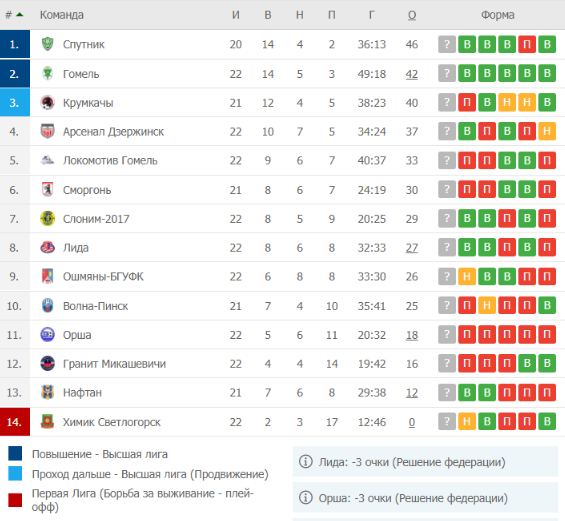
Task: Click the Химик Светлогорск crest icon
Action: point(47,422)
